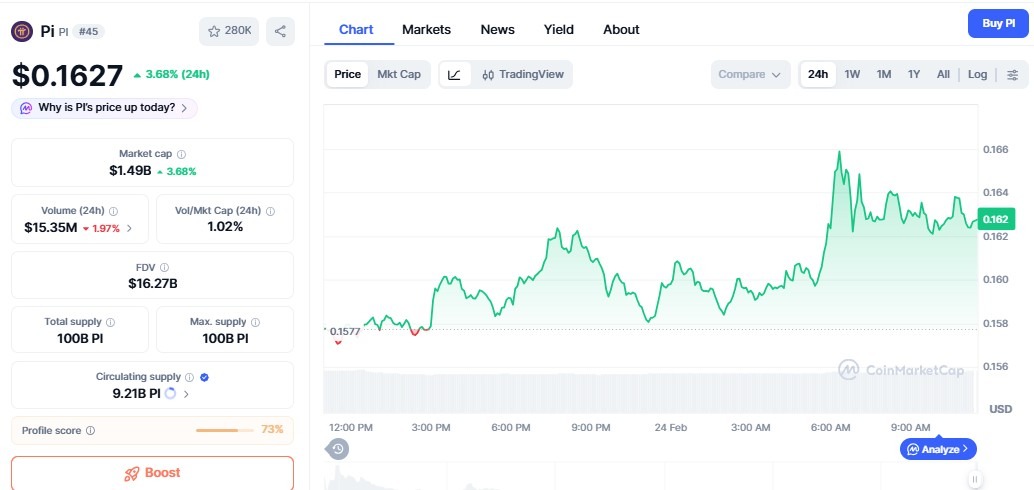
Task: Click the Circulating supply info icon
Action: (189, 378)
